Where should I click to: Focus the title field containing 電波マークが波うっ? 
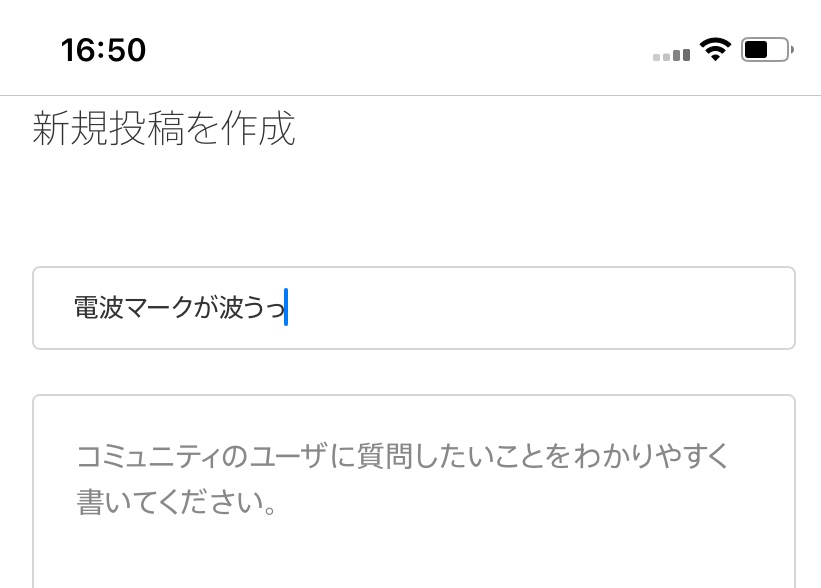(x=413, y=308)
